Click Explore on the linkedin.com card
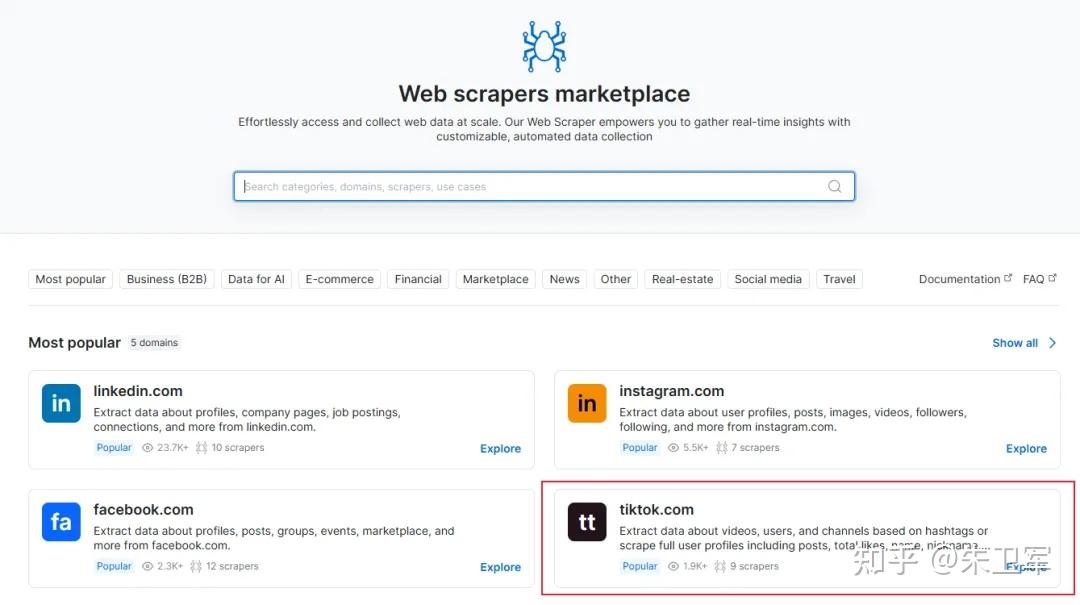The width and height of the screenshot is (1080, 605). [x=500, y=449]
